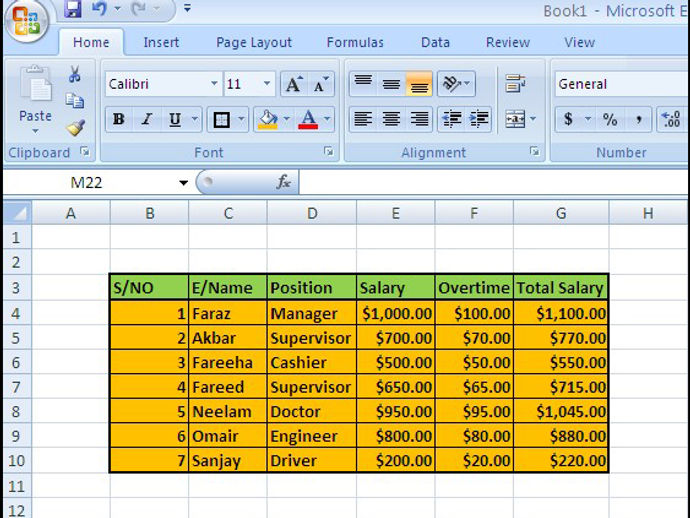Click the Increase Decimal icon
The image size is (690, 518).
672,119
